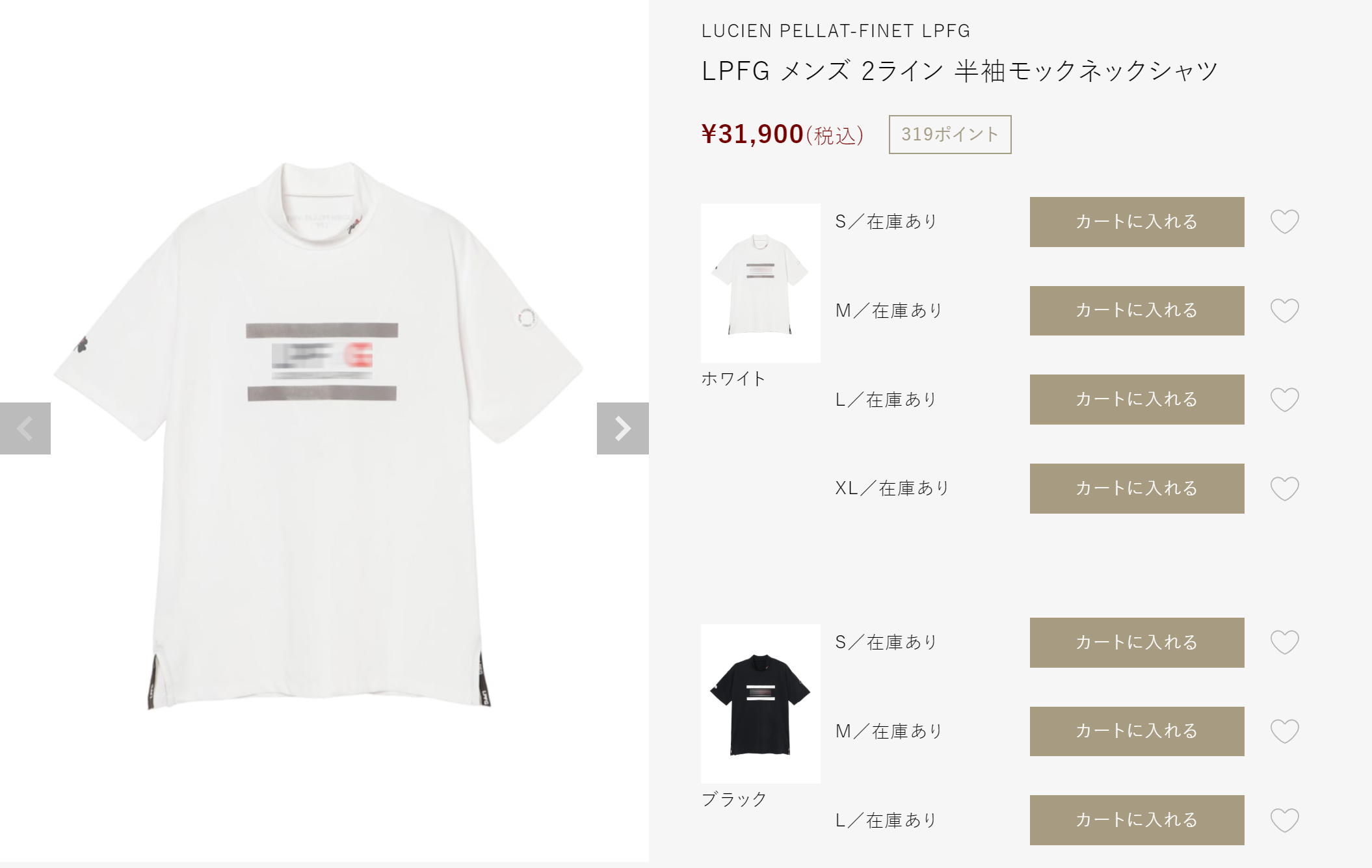The height and width of the screenshot is (868, 1372).
Task: Add white size L to cart
Action: (1137, 399)
